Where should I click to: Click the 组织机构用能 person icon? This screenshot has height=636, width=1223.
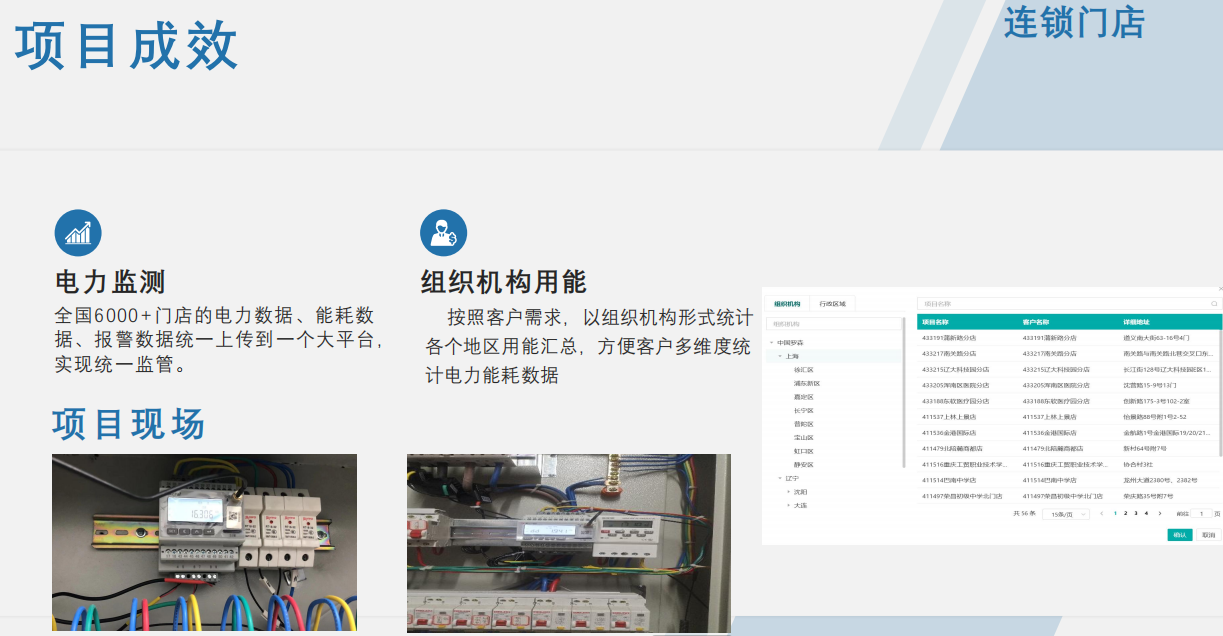tap(443, 234)
